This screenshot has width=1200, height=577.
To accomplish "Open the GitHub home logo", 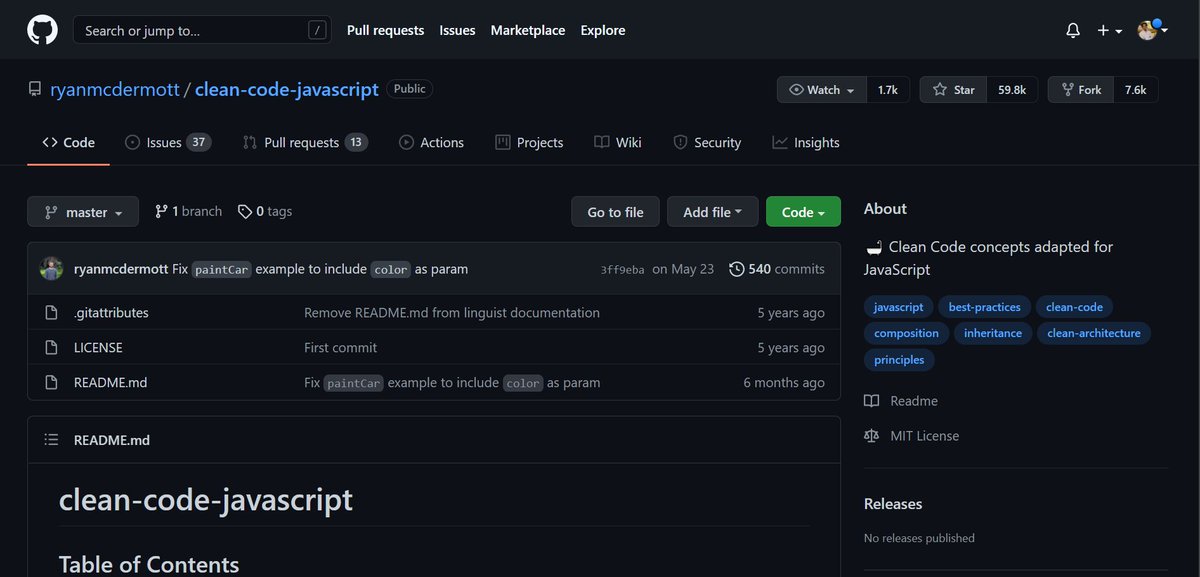I will point(42,30).
